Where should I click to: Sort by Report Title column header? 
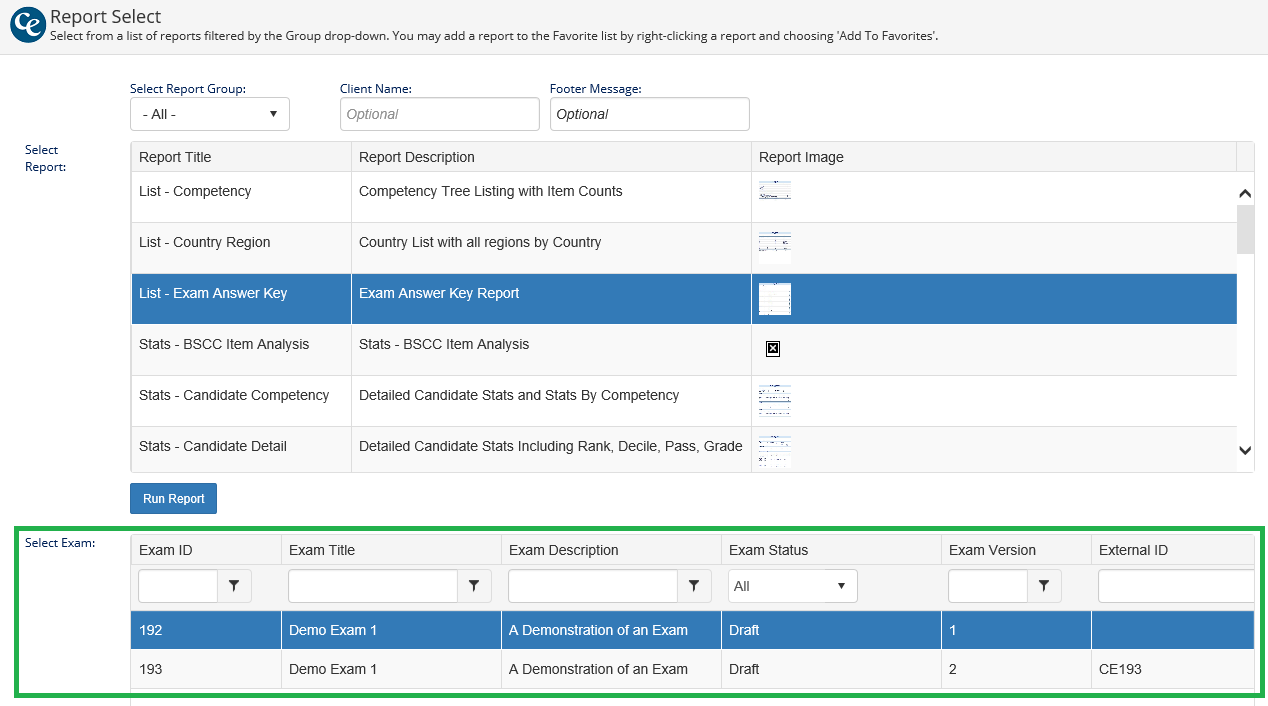tap(175, 157)
